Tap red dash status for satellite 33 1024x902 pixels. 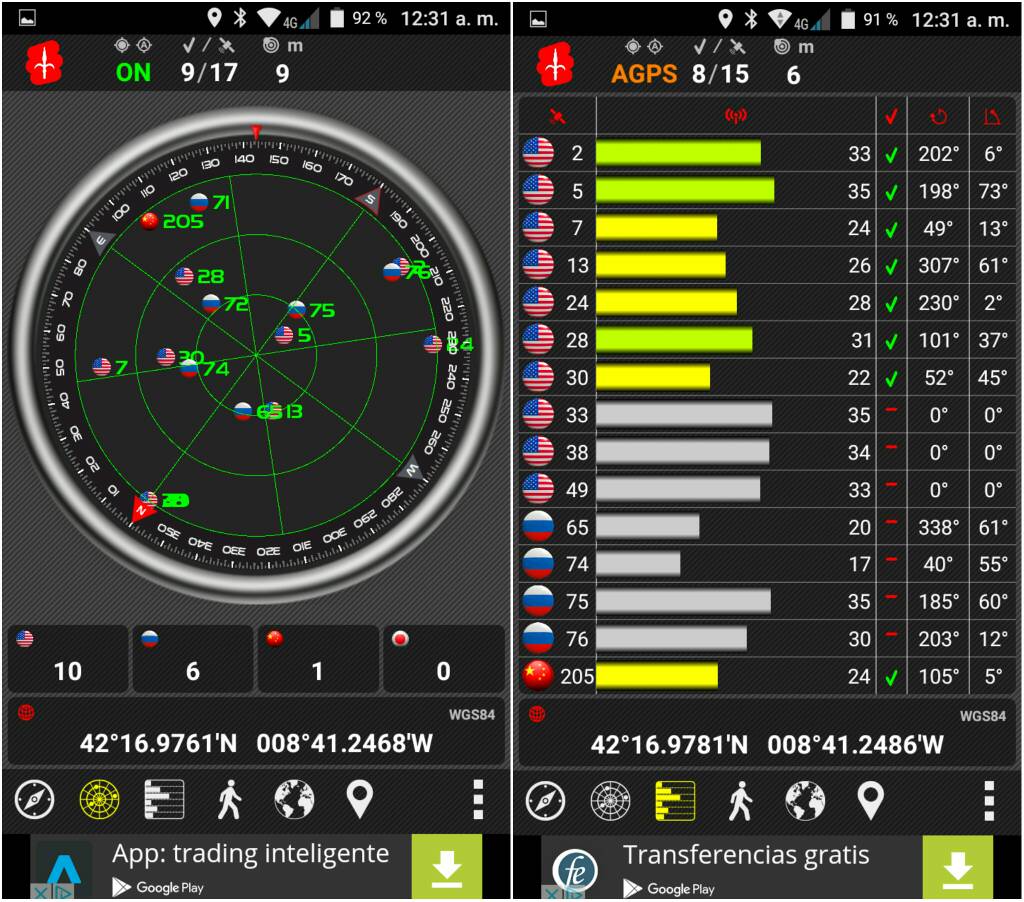tap(891, 410)
